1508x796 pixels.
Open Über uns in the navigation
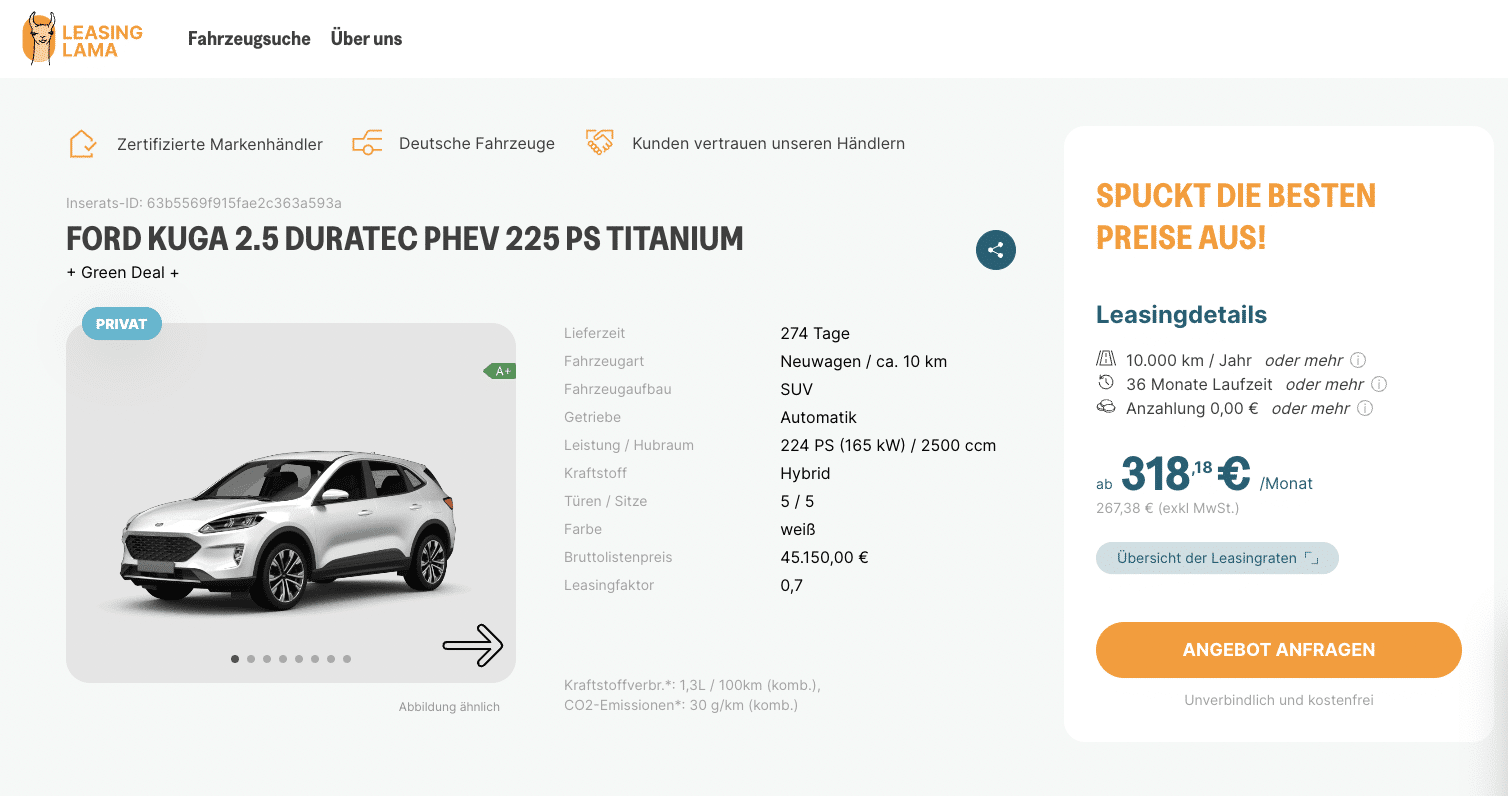366,39
